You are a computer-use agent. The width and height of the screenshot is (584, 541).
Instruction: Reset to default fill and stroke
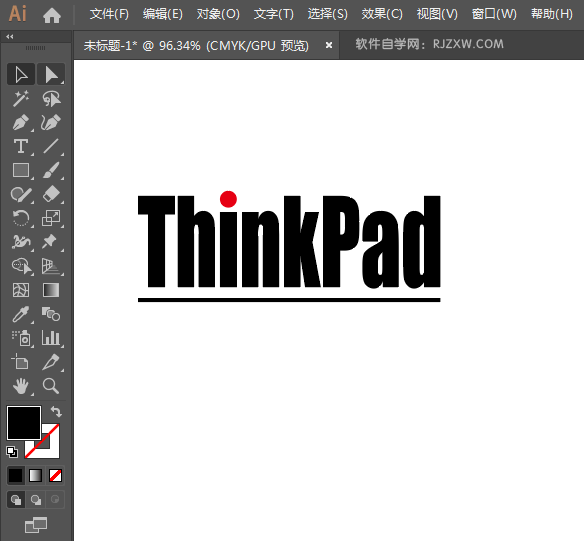click(12, 452)
